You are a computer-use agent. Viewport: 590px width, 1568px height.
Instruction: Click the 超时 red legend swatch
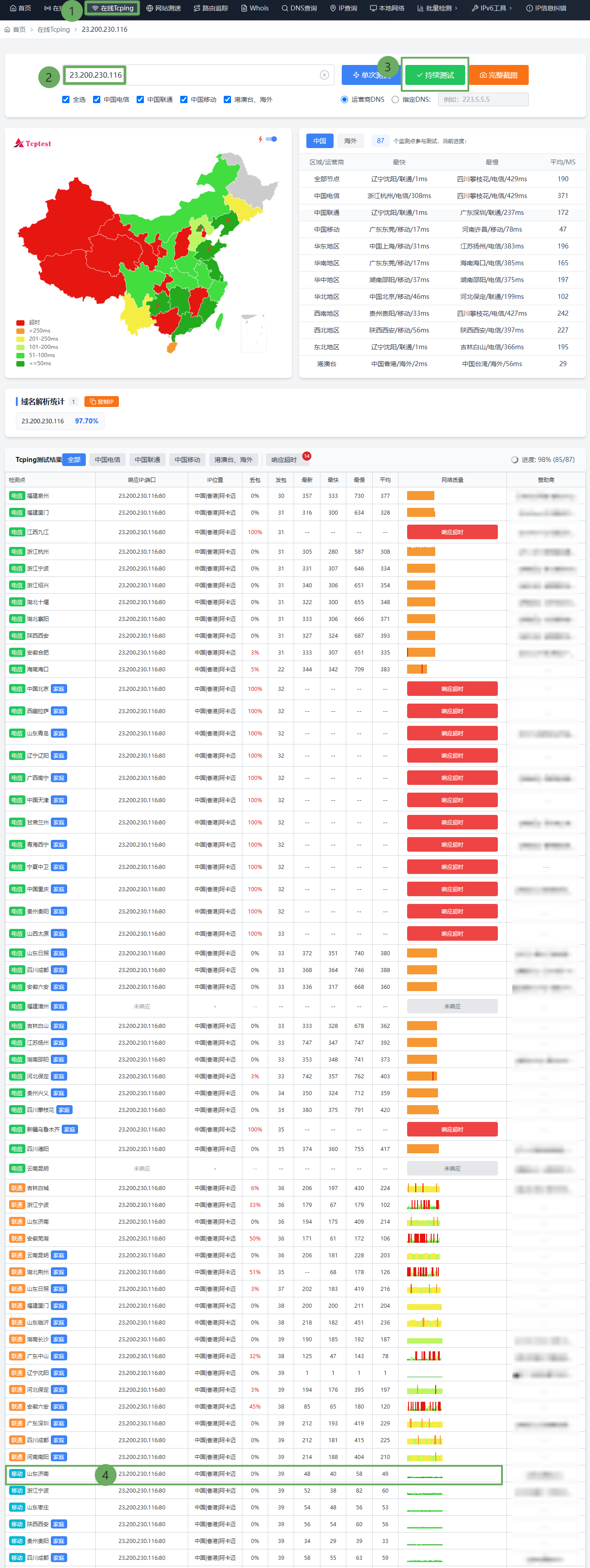tap(21, 323)
